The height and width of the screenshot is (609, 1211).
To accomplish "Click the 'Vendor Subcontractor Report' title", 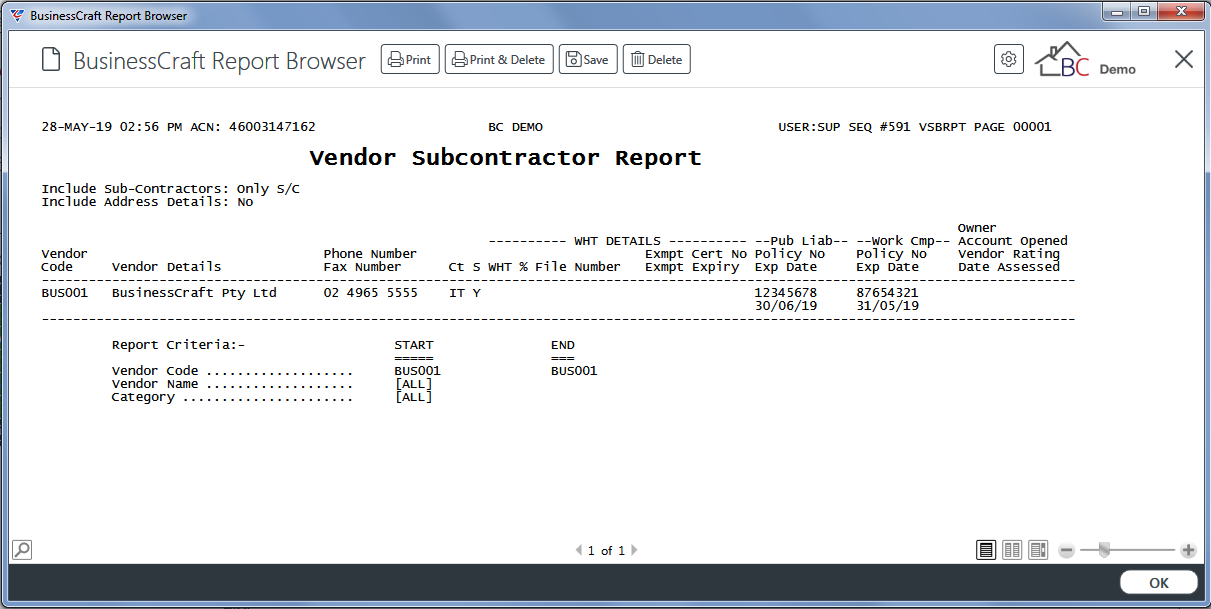I will 505,158.
